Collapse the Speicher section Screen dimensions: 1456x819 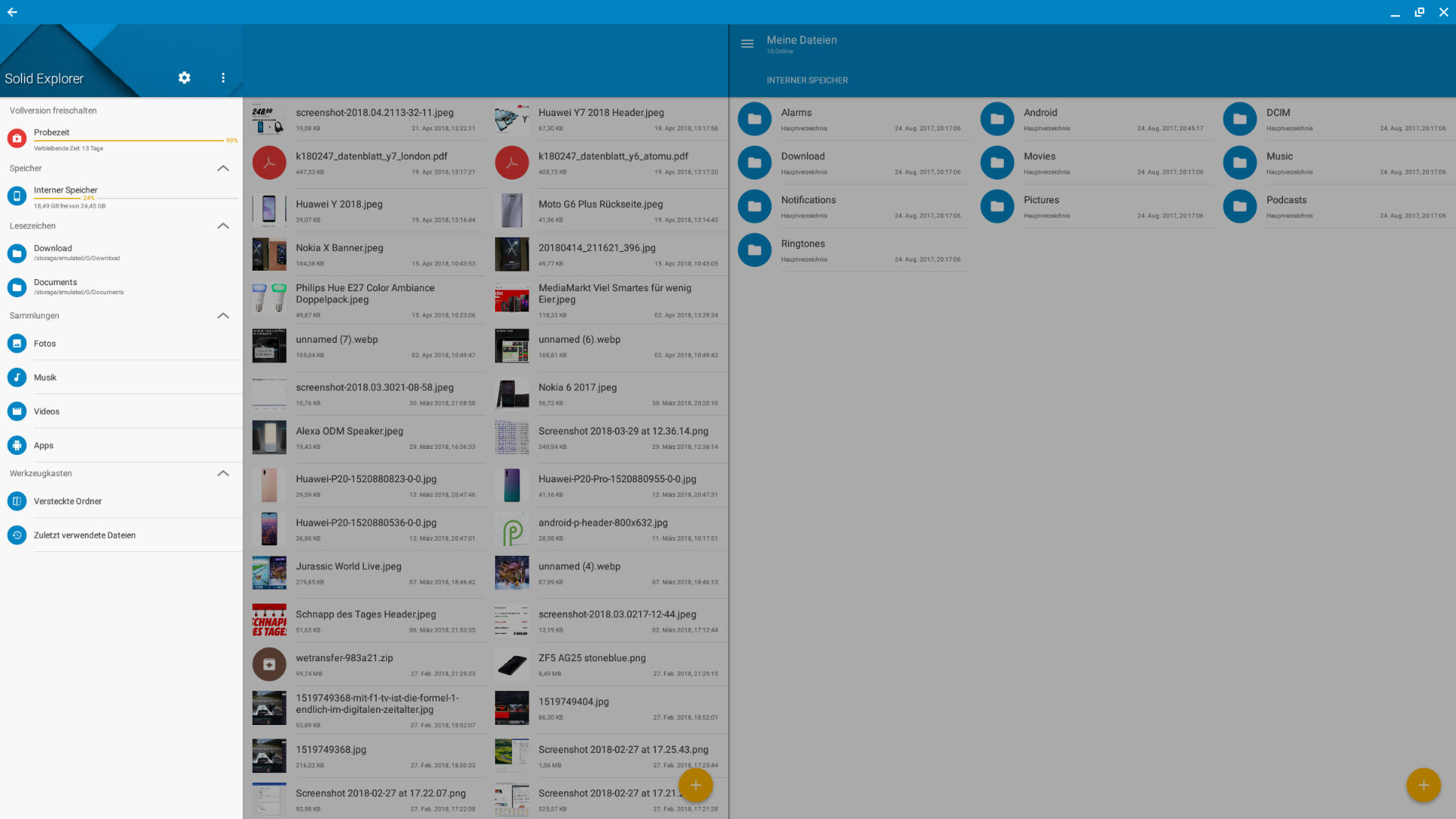(223, 168)
